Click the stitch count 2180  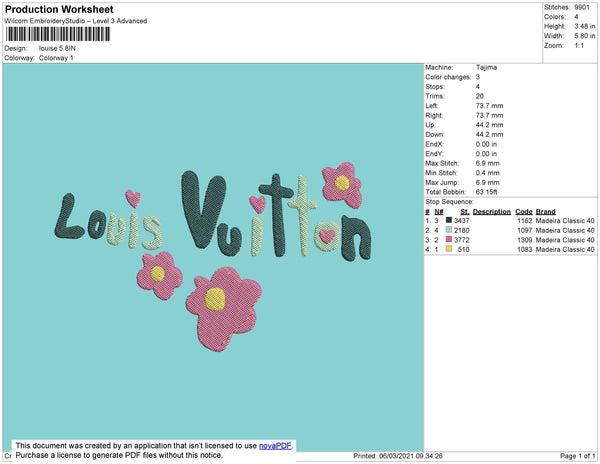[461, 230]
